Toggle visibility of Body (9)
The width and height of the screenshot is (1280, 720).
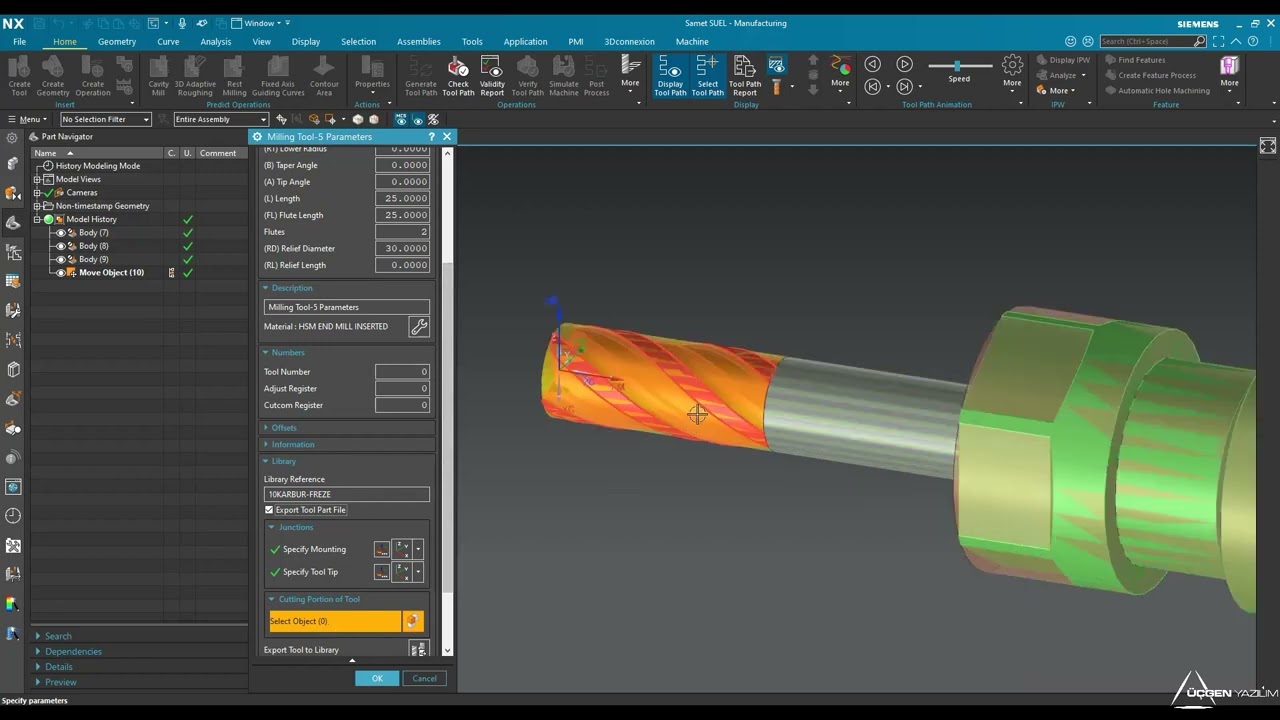click(x=61, y=259)
